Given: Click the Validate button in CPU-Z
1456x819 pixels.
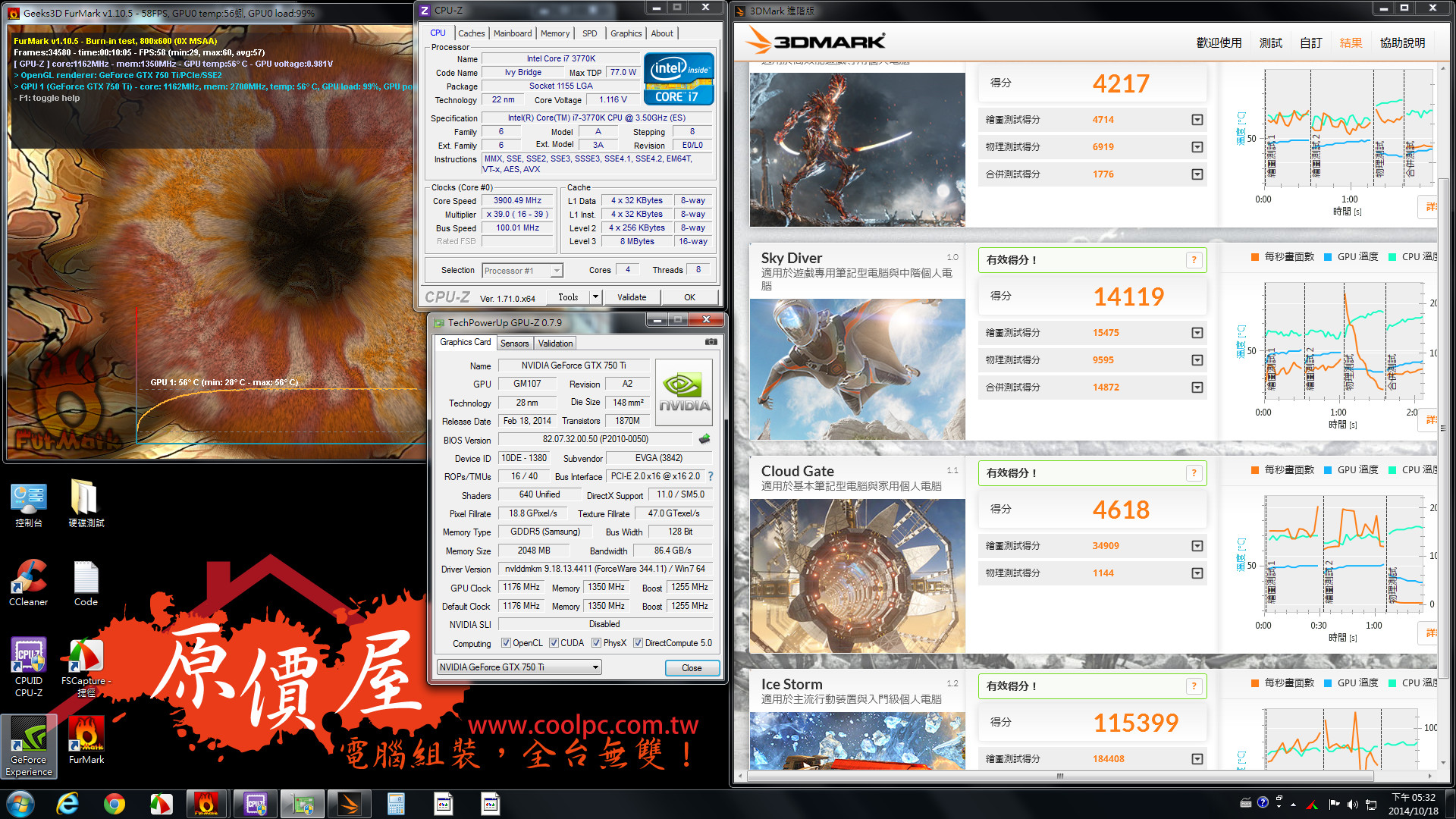Looking at the screenshot, I should click(632, 297).
